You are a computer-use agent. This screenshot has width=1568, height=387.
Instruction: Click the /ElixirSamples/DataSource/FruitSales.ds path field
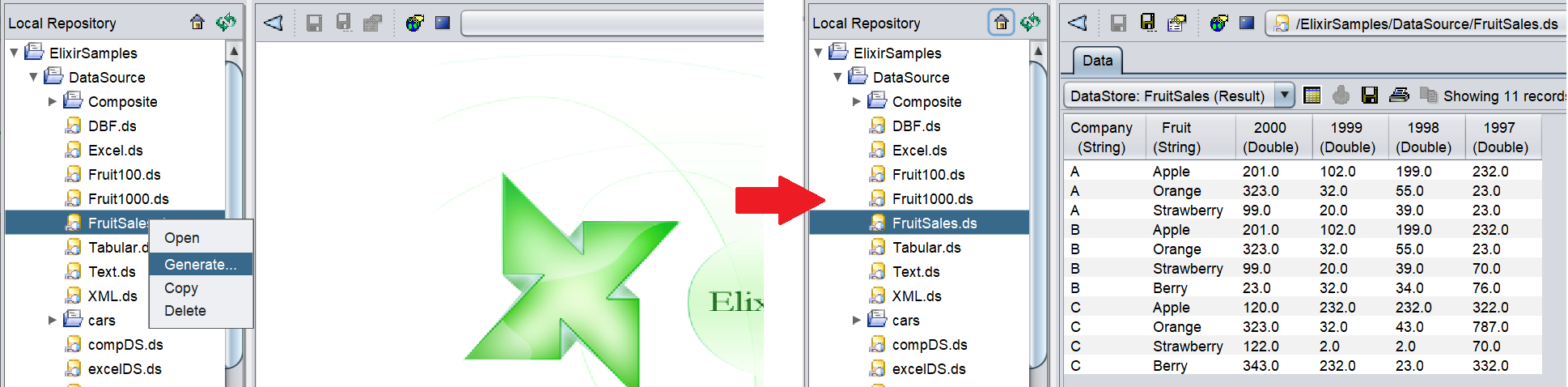point(1426,24)
